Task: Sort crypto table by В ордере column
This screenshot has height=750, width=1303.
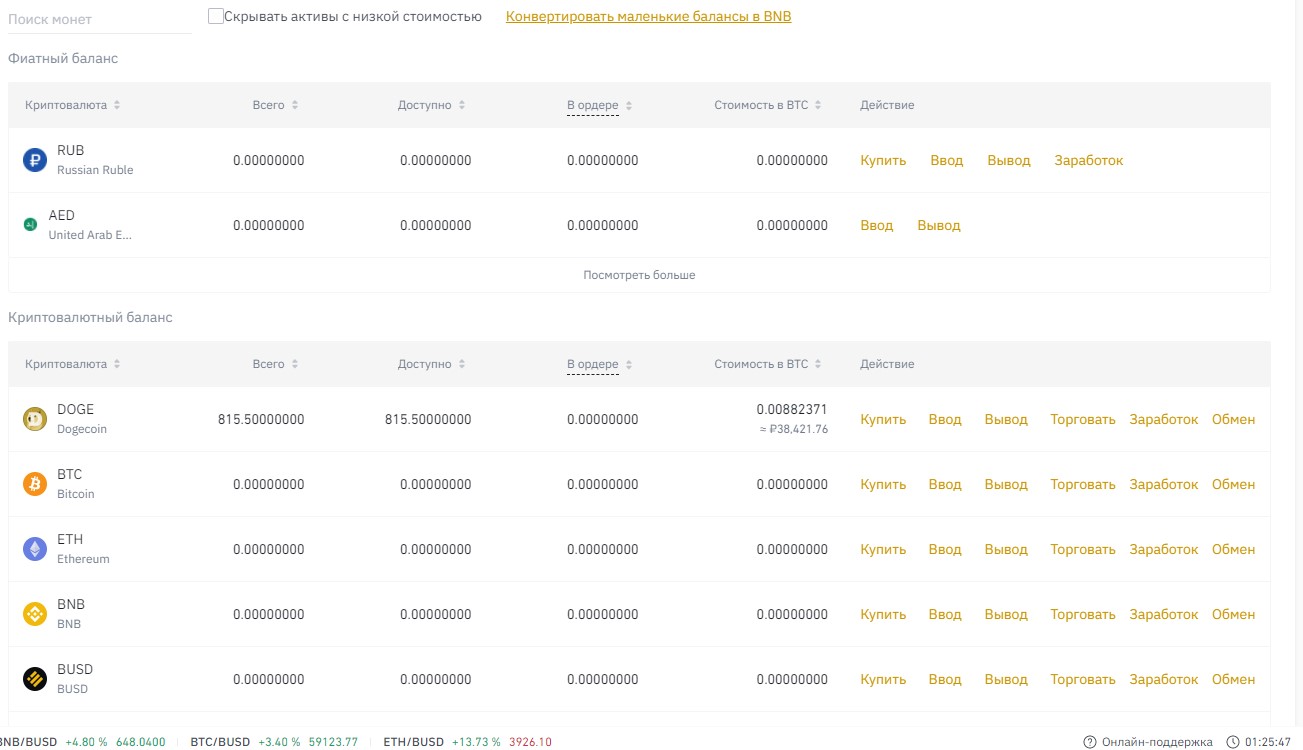Action: pyautogui.click(x=599, y=364)
